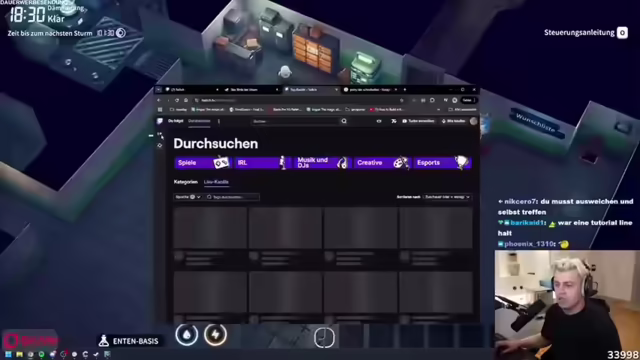Open Du folgst in Twitch navigation
This screenshot has width=640, height=360.
click(176, 121)
